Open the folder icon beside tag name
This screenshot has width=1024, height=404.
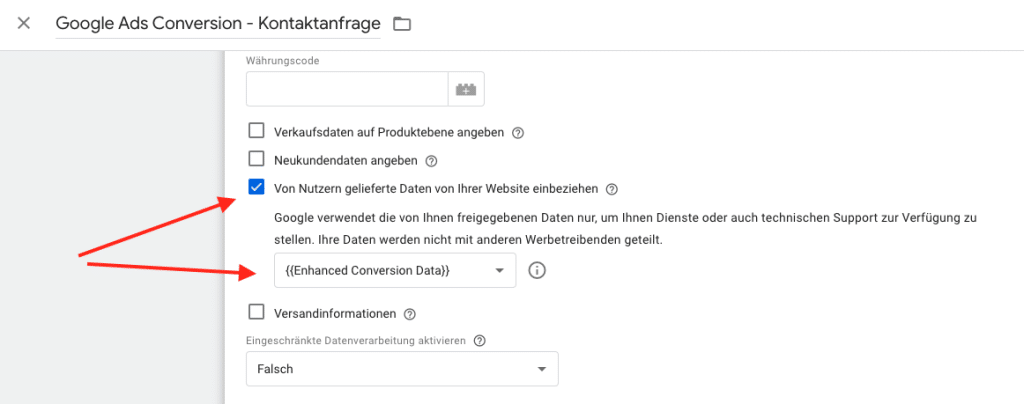coord(402,24)
